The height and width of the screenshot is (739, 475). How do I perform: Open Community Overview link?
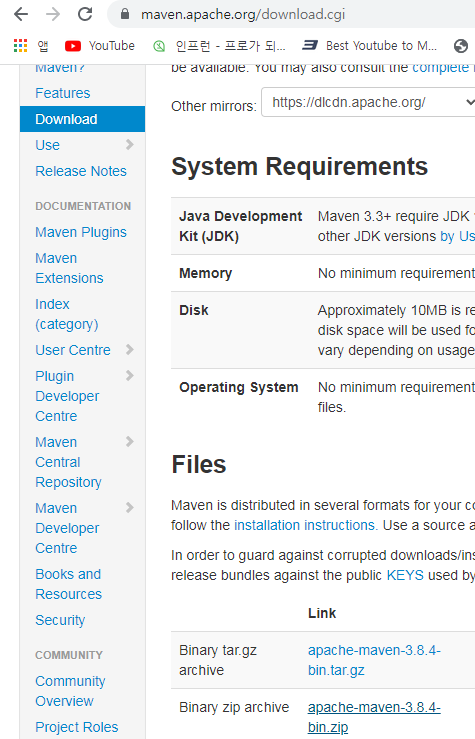(70, 691)
